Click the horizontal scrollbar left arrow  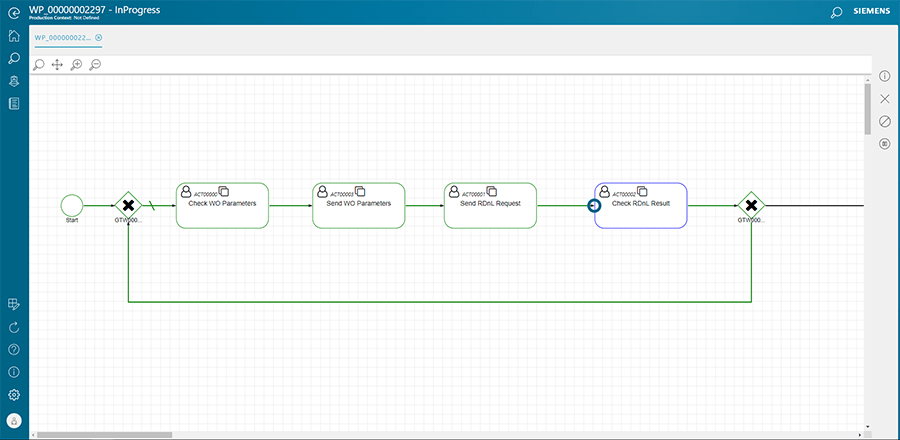click(33, 435)
